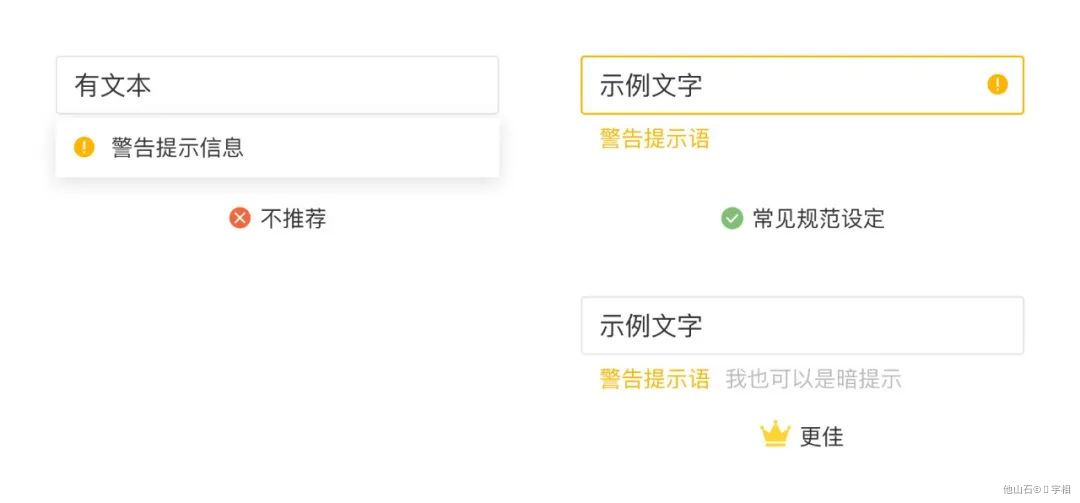This screenshot has height=503, width=1080.
Task: Click 警告提示语 next to the gray hint
Action: click(x=654, y=379)
